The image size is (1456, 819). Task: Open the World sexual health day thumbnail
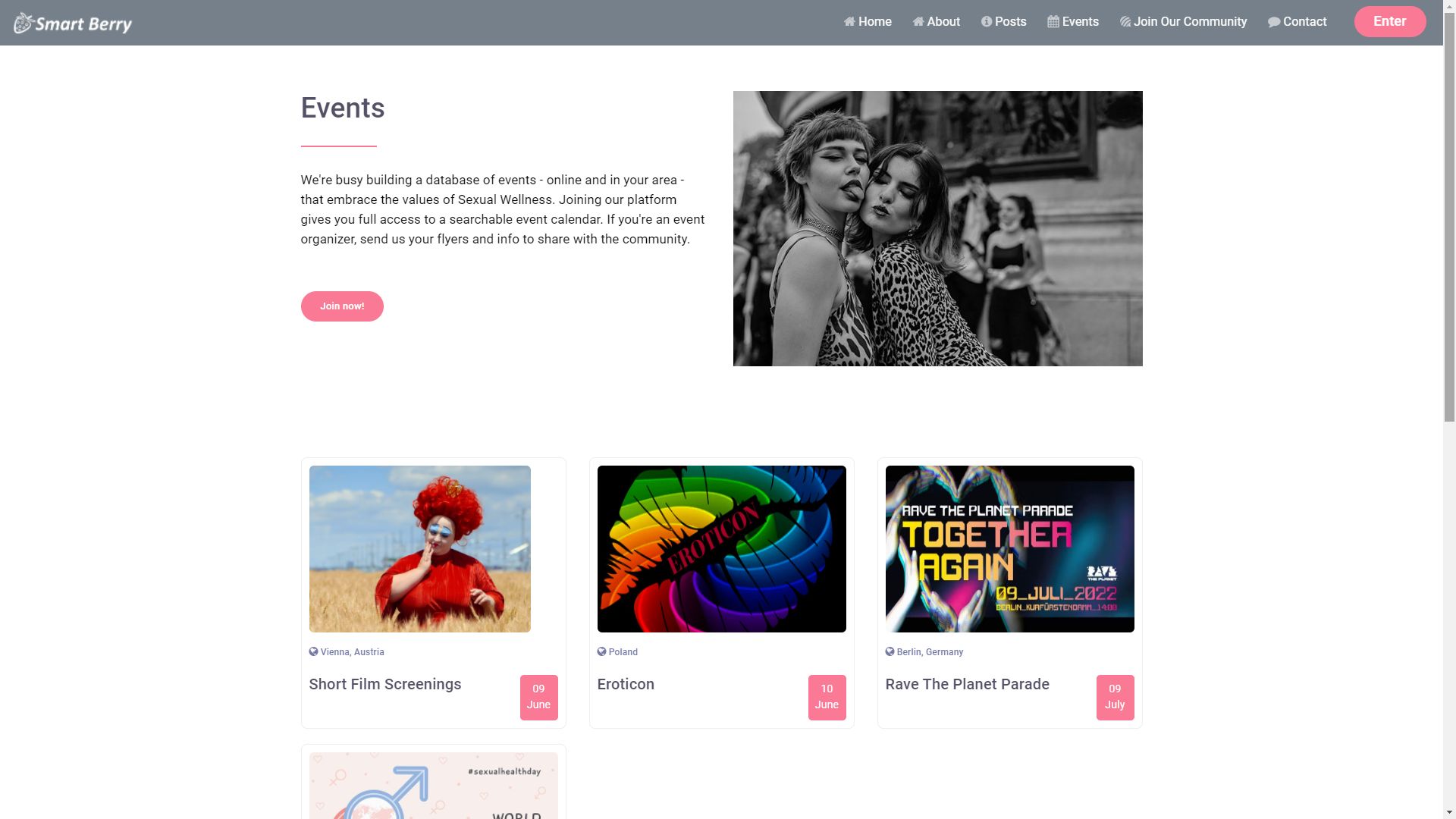point(433,786)
